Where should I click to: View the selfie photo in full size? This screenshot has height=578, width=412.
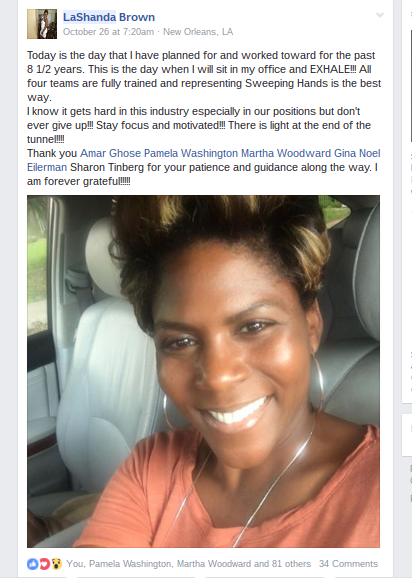pos(203,371)
